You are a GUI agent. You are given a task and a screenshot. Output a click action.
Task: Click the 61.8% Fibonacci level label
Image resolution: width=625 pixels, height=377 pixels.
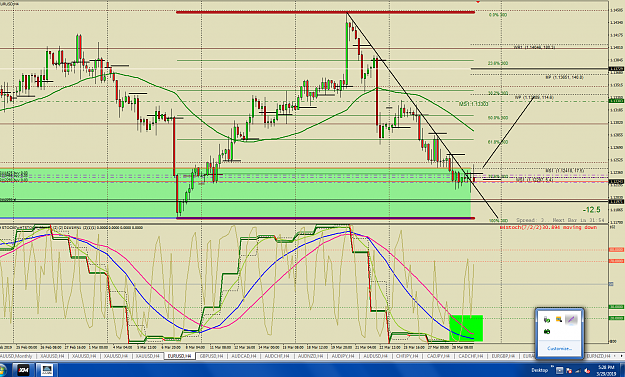[x=498, y=142]
